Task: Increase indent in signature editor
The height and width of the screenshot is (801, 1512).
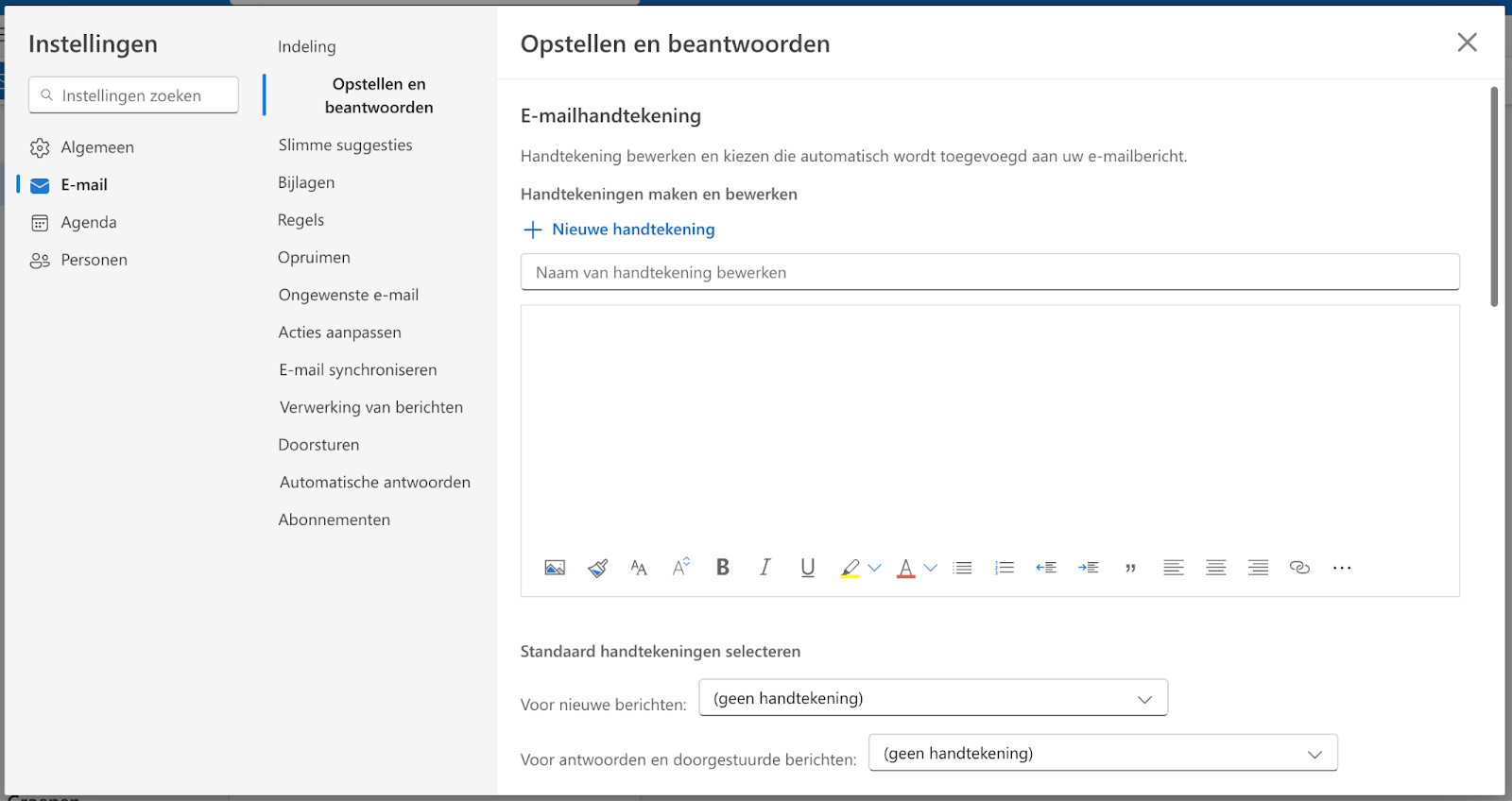Action: coord(1089,568)
